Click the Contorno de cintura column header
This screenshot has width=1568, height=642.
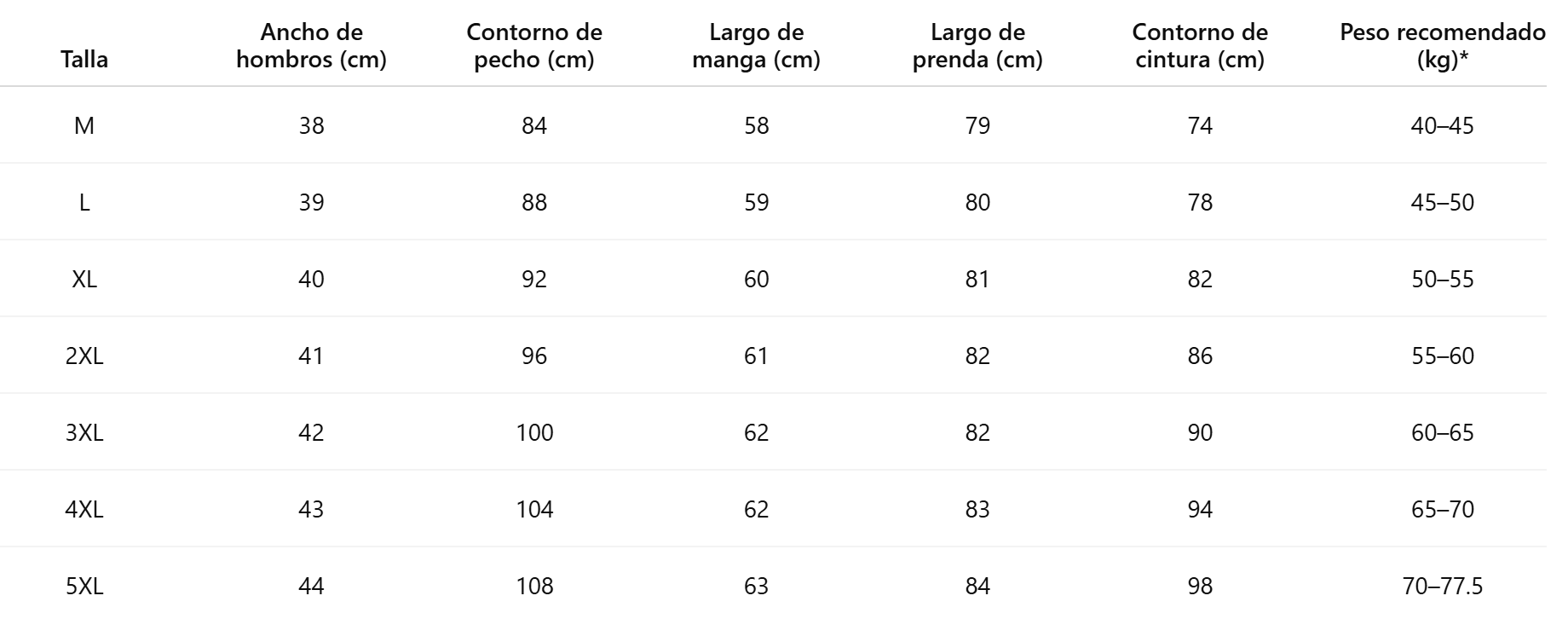(1200, 46)
